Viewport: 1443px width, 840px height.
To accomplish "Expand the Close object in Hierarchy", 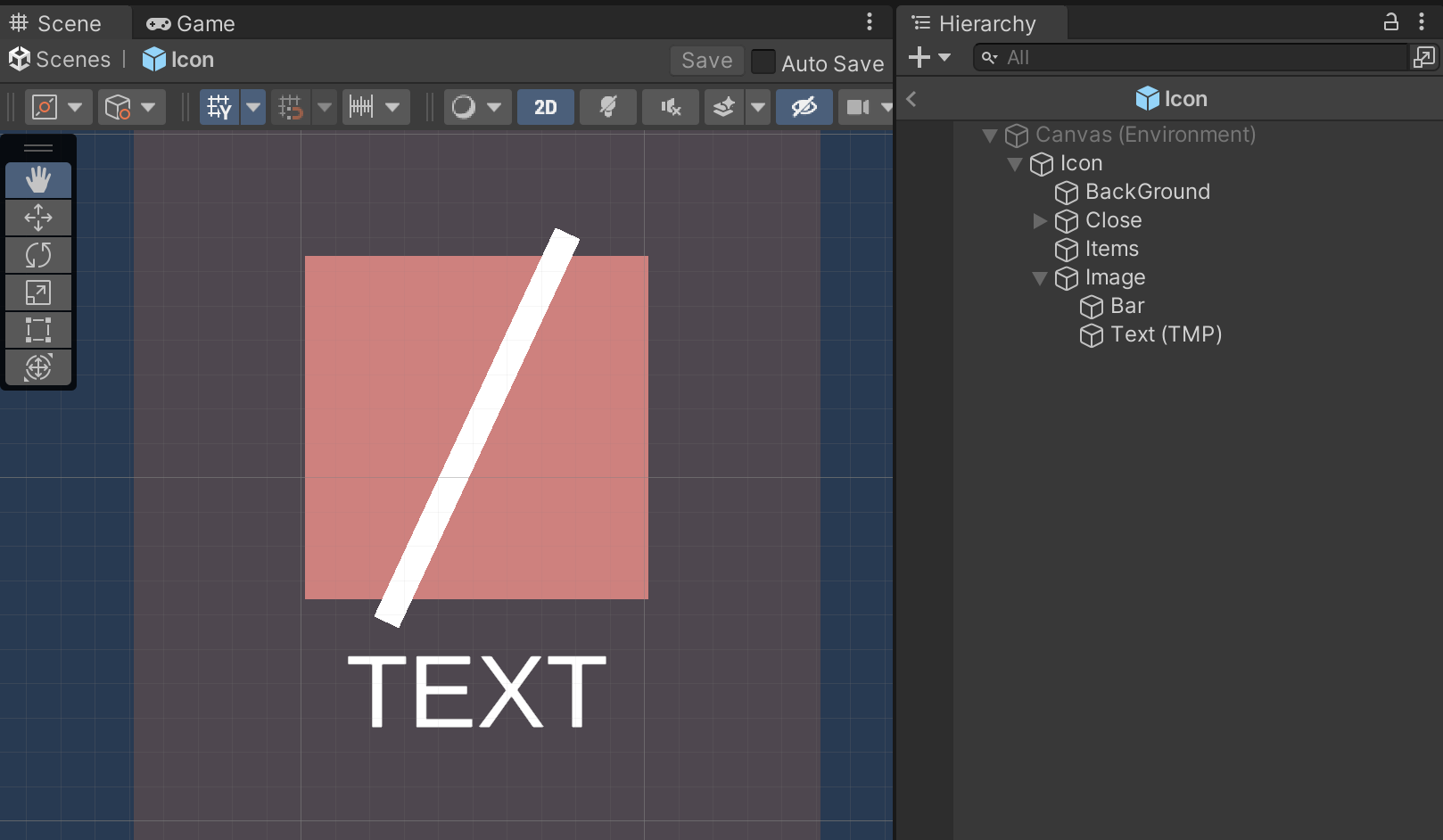I will (x=1040, y=220).
